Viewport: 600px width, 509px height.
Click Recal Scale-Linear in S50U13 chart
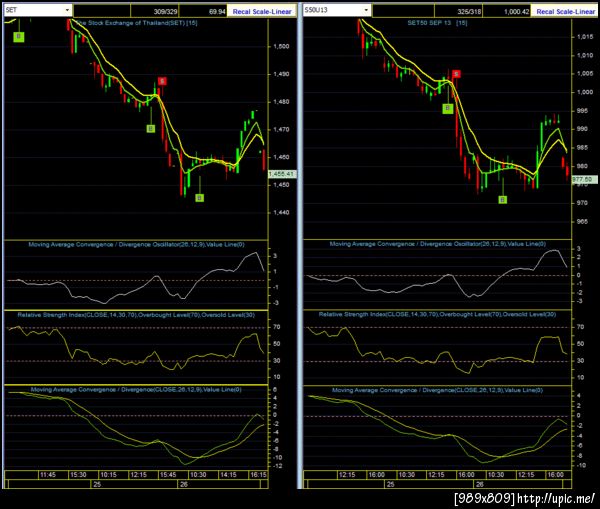click(565, 11)
